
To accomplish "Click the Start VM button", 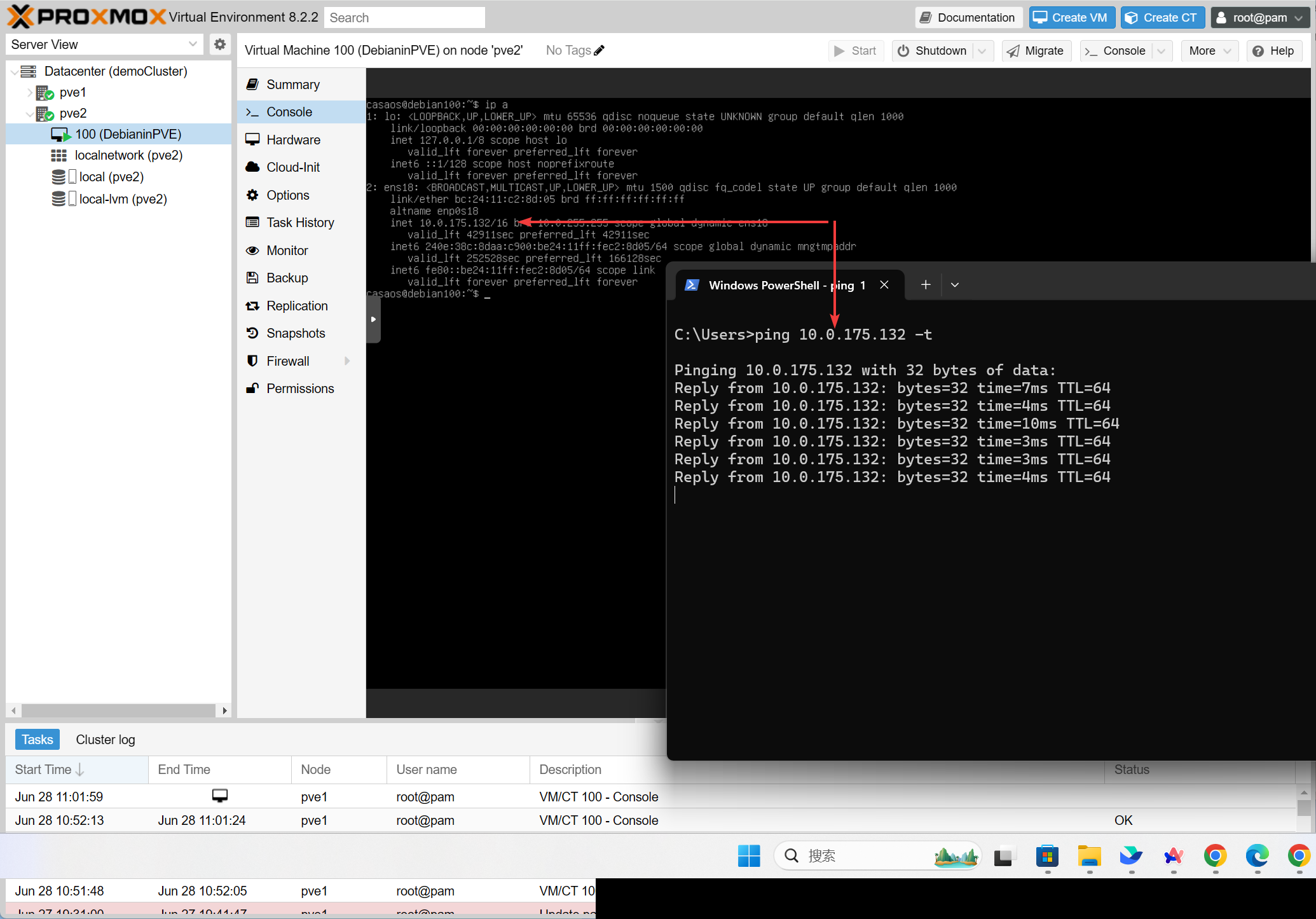I will pos(856,51).
